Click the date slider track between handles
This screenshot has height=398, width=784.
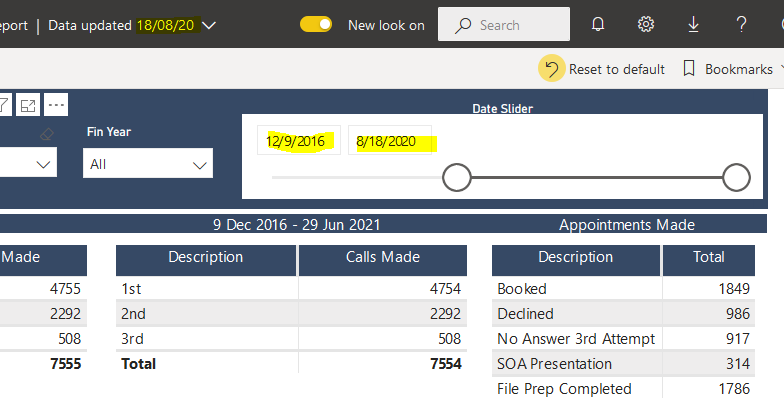596,177
